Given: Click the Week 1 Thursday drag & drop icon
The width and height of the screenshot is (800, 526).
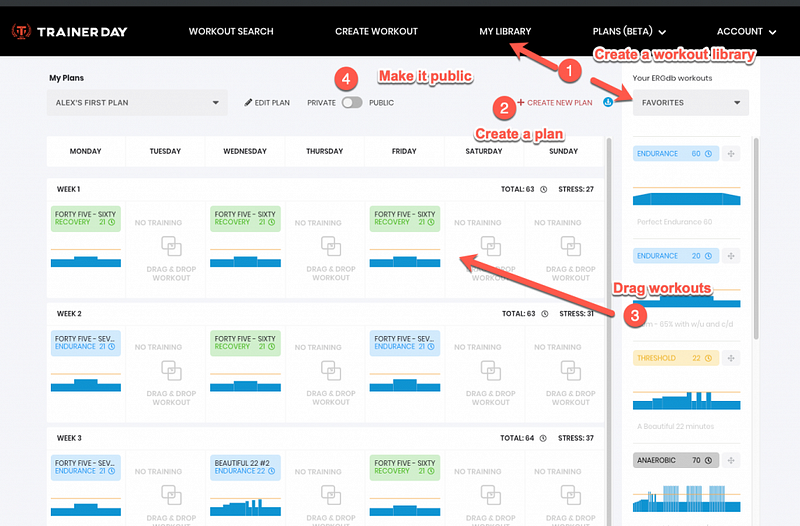Looking at the screenshot, I should (x=331, y=246).
